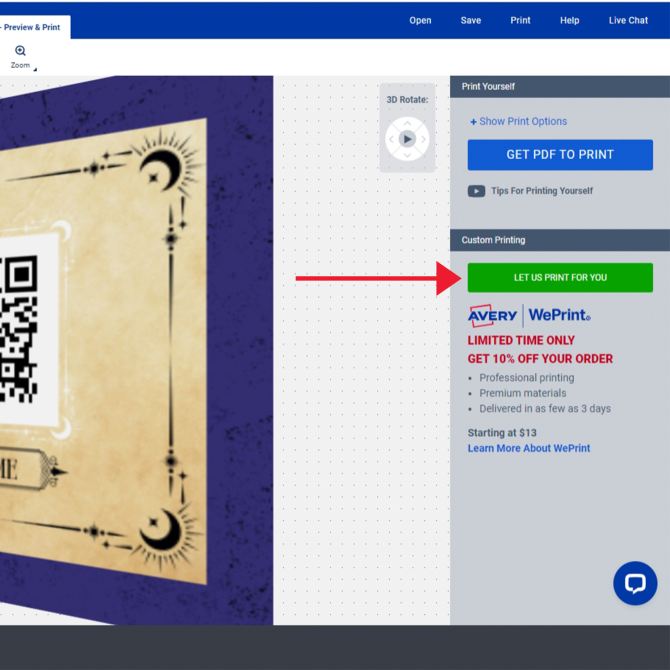Click the 'Delivered in as few as 3 days' text

point(545,409)
